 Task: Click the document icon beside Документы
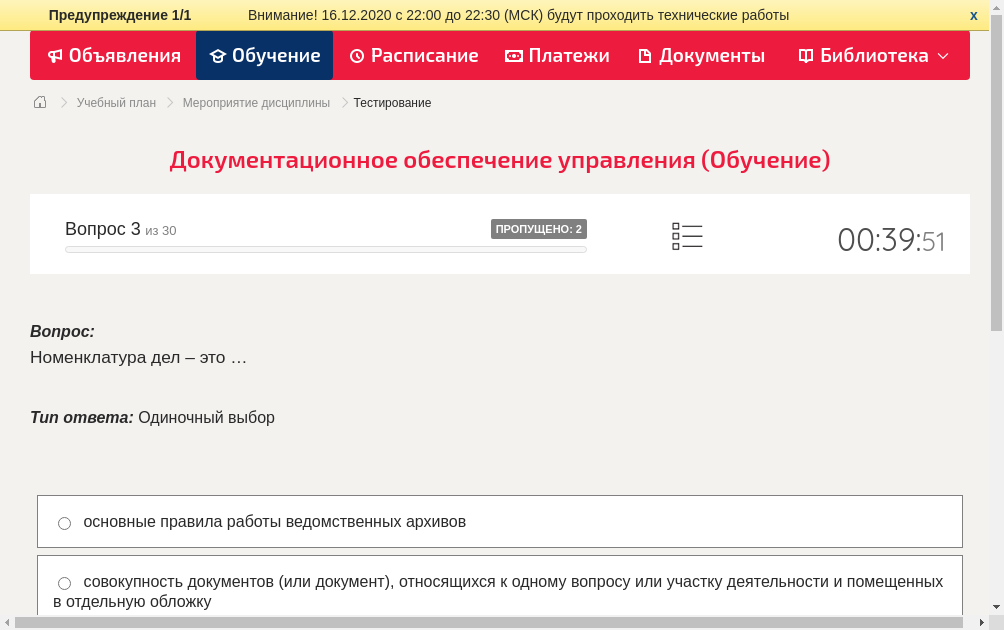644,55
